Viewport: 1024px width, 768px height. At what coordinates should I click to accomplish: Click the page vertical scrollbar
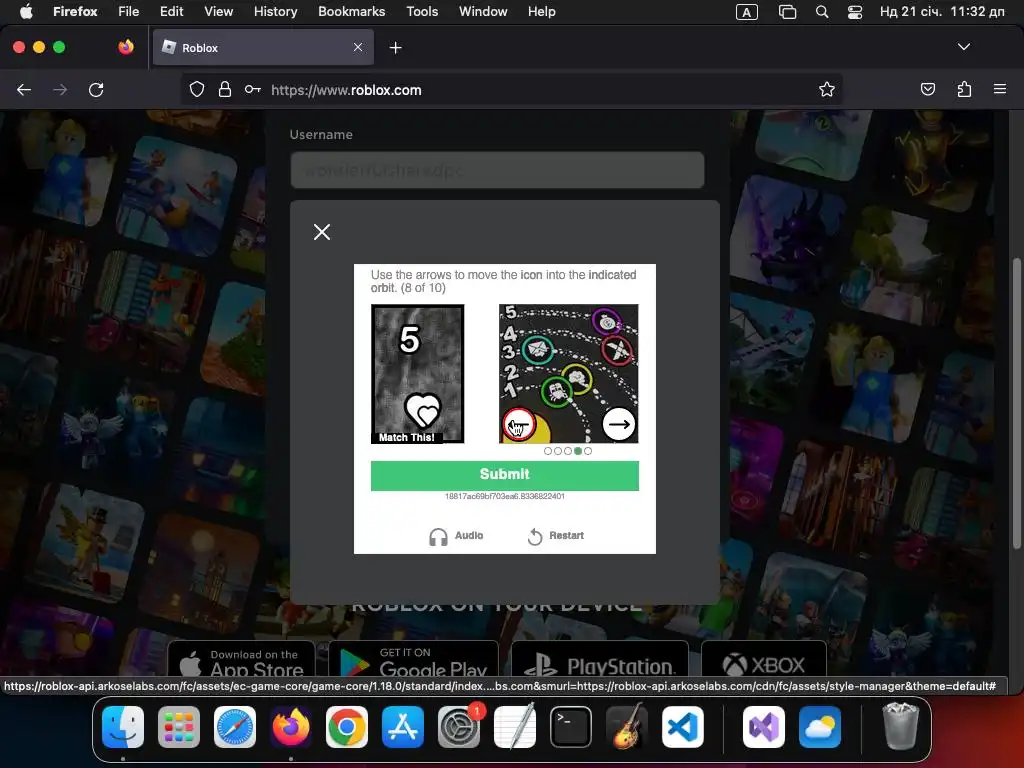tap(1016, 403)
